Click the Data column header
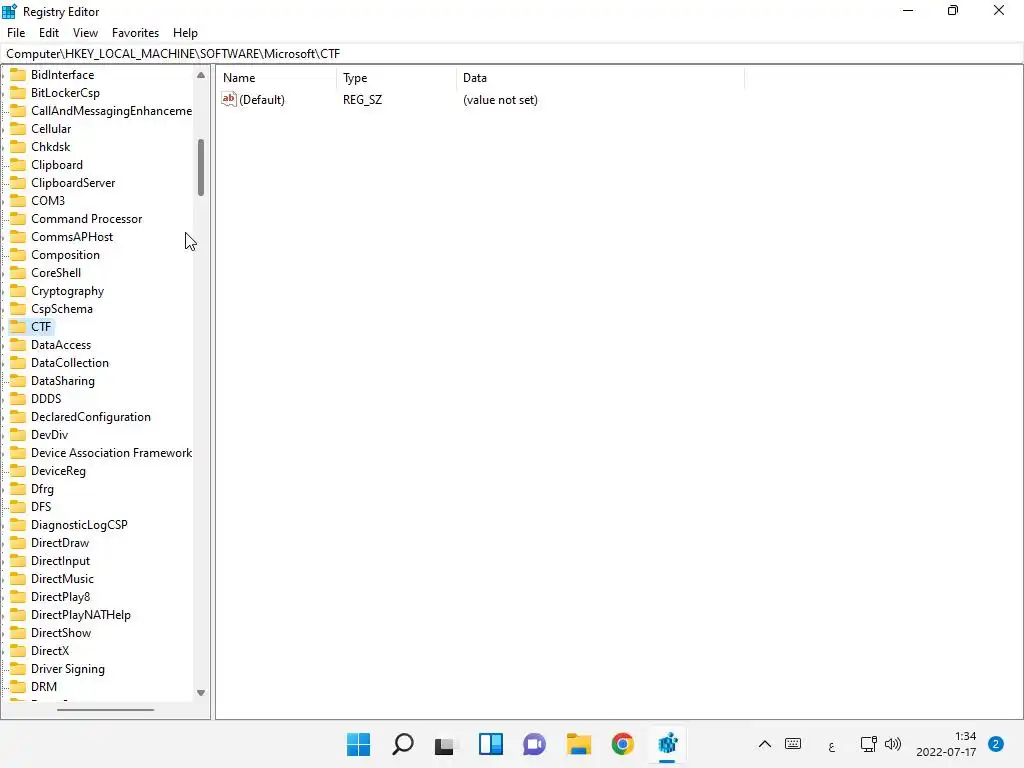This screenshot has width=1024, height=768. coord(600,78)
